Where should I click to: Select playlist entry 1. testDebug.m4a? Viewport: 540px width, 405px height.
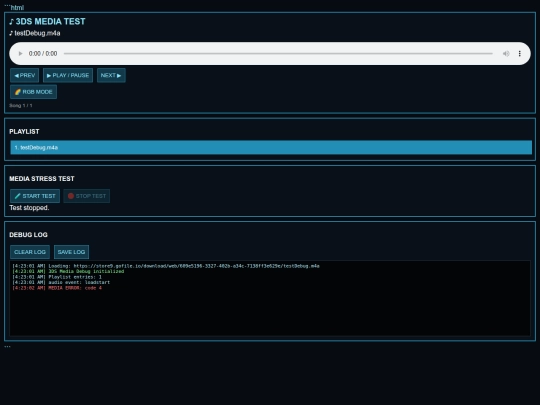tap(271, 147)
